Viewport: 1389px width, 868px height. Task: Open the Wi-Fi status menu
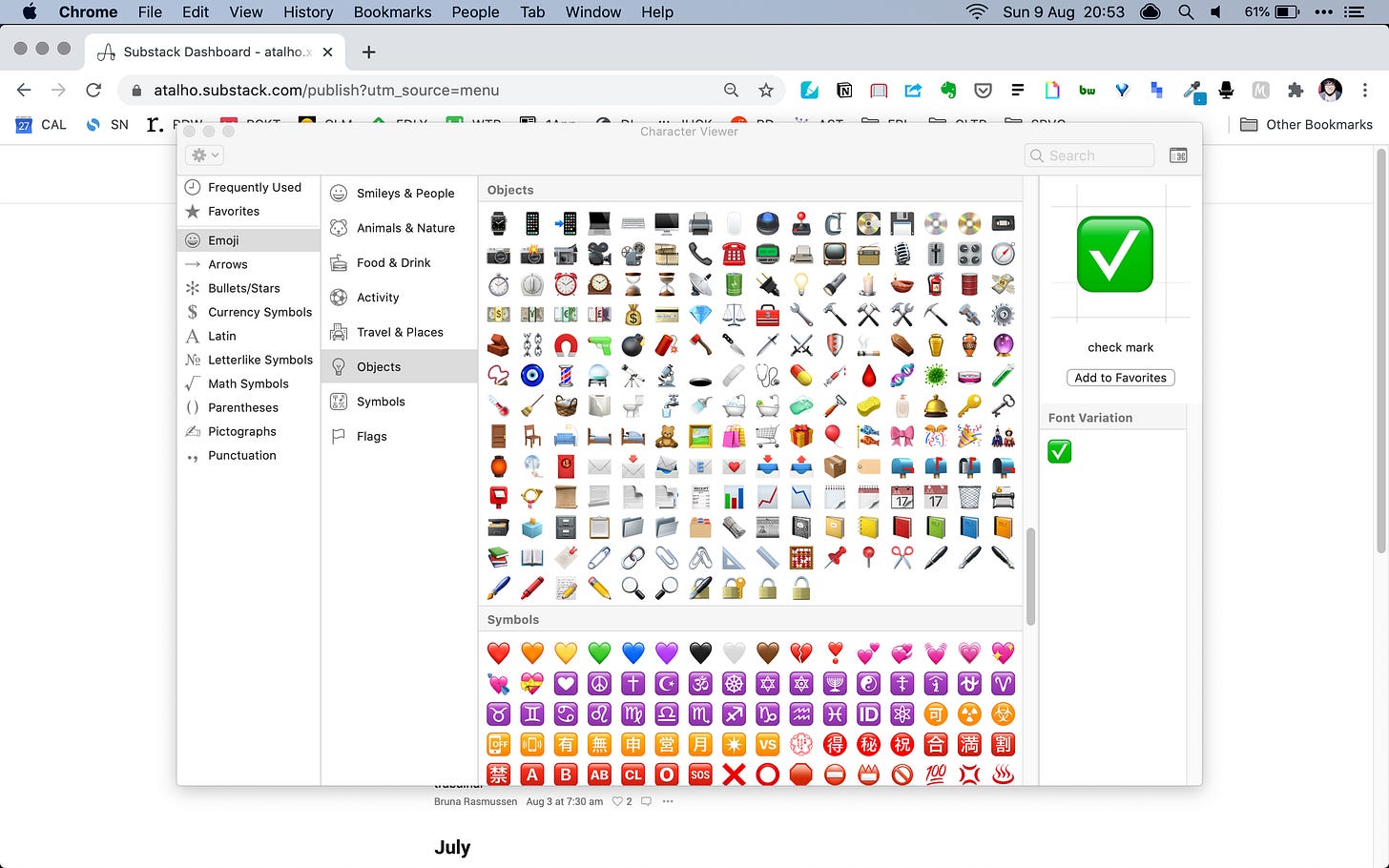tap(976, 12)
